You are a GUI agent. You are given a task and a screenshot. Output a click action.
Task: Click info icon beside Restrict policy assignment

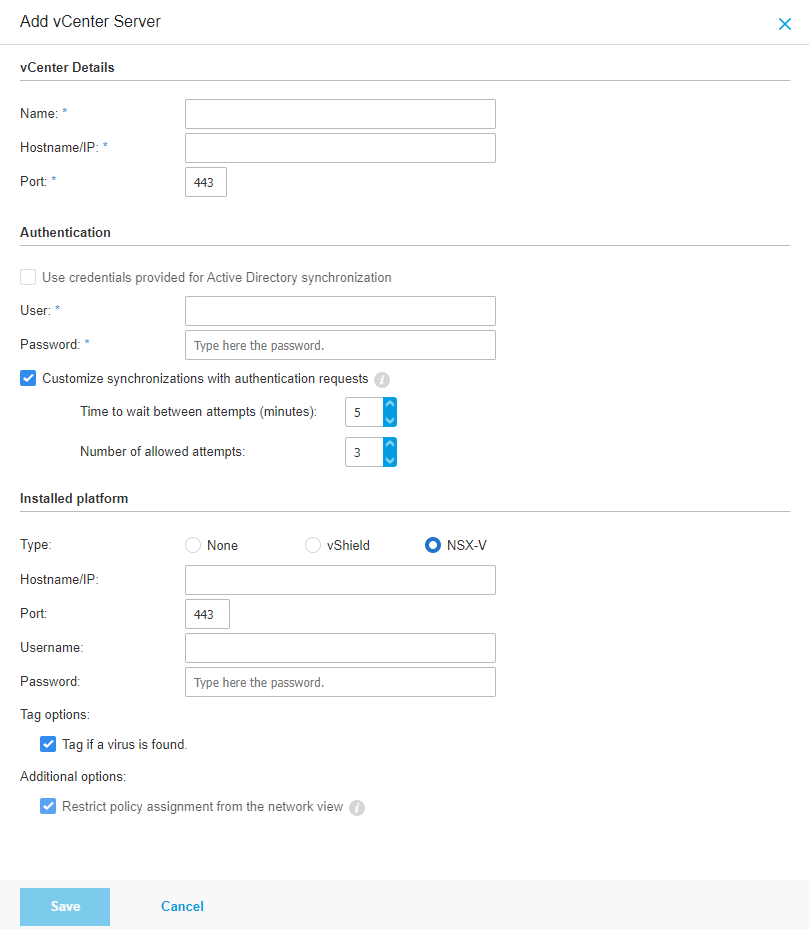357,807
